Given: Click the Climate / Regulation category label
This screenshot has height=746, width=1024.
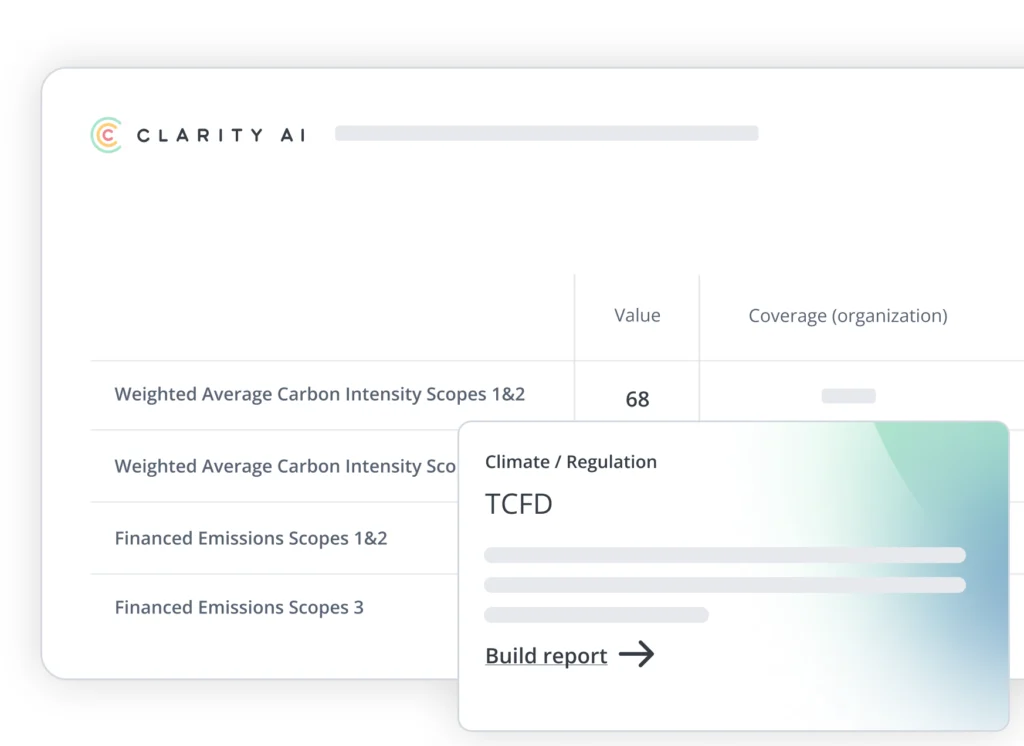Looking at the screenshot, I should coord(571,462).
